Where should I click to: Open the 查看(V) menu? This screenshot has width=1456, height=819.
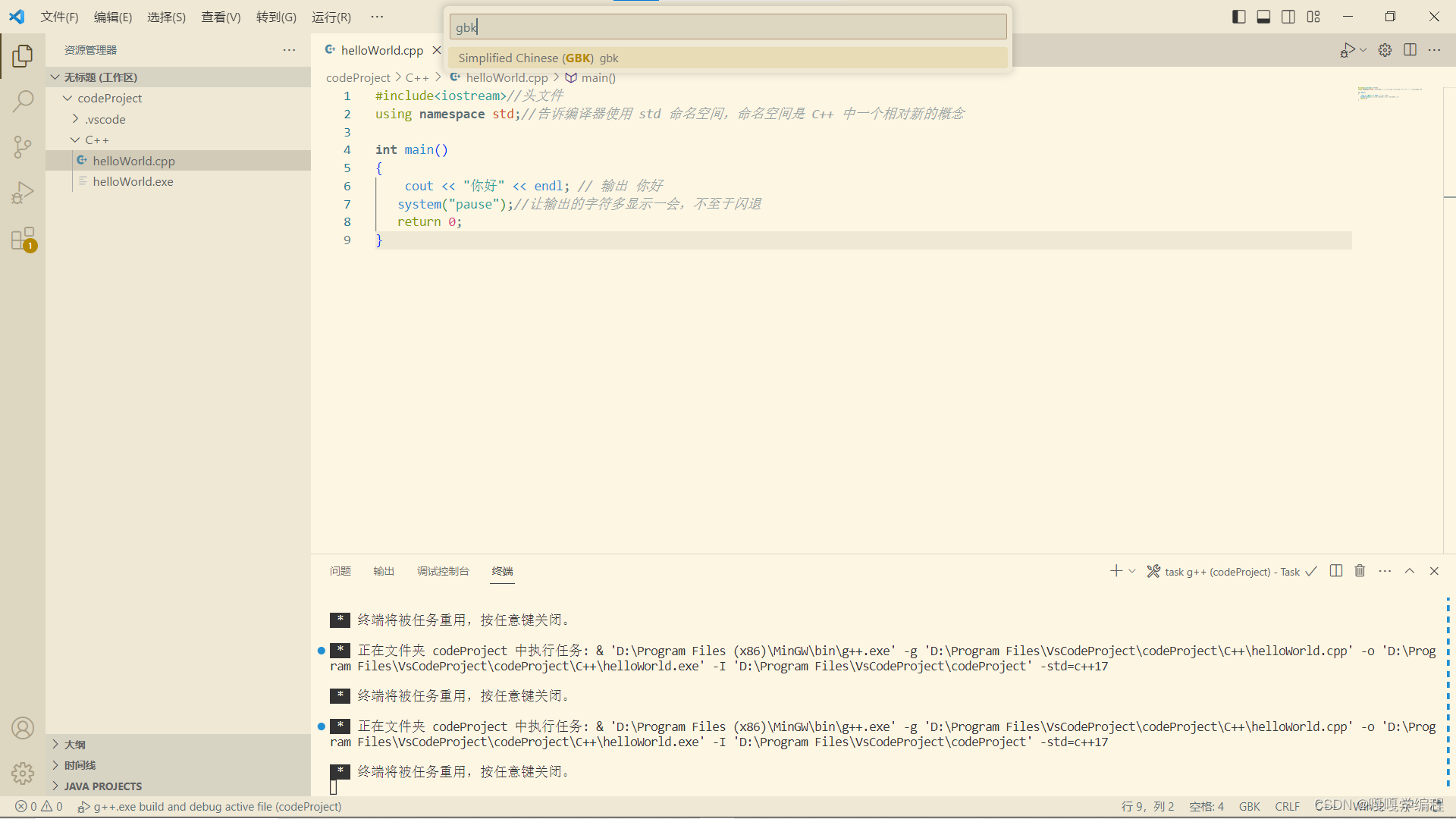221,17
